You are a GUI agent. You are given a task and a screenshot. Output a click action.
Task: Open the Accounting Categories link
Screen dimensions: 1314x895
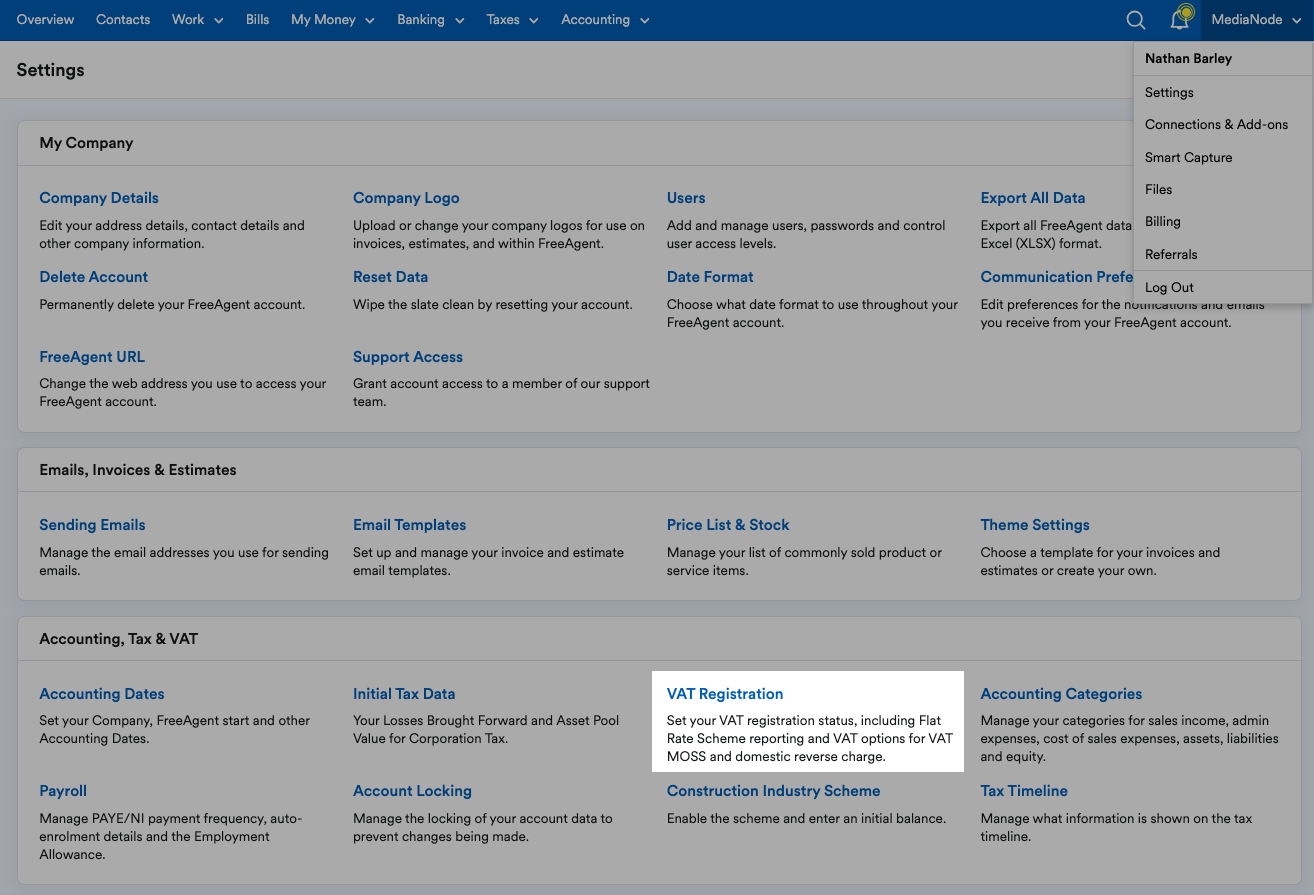point(1061,694)
